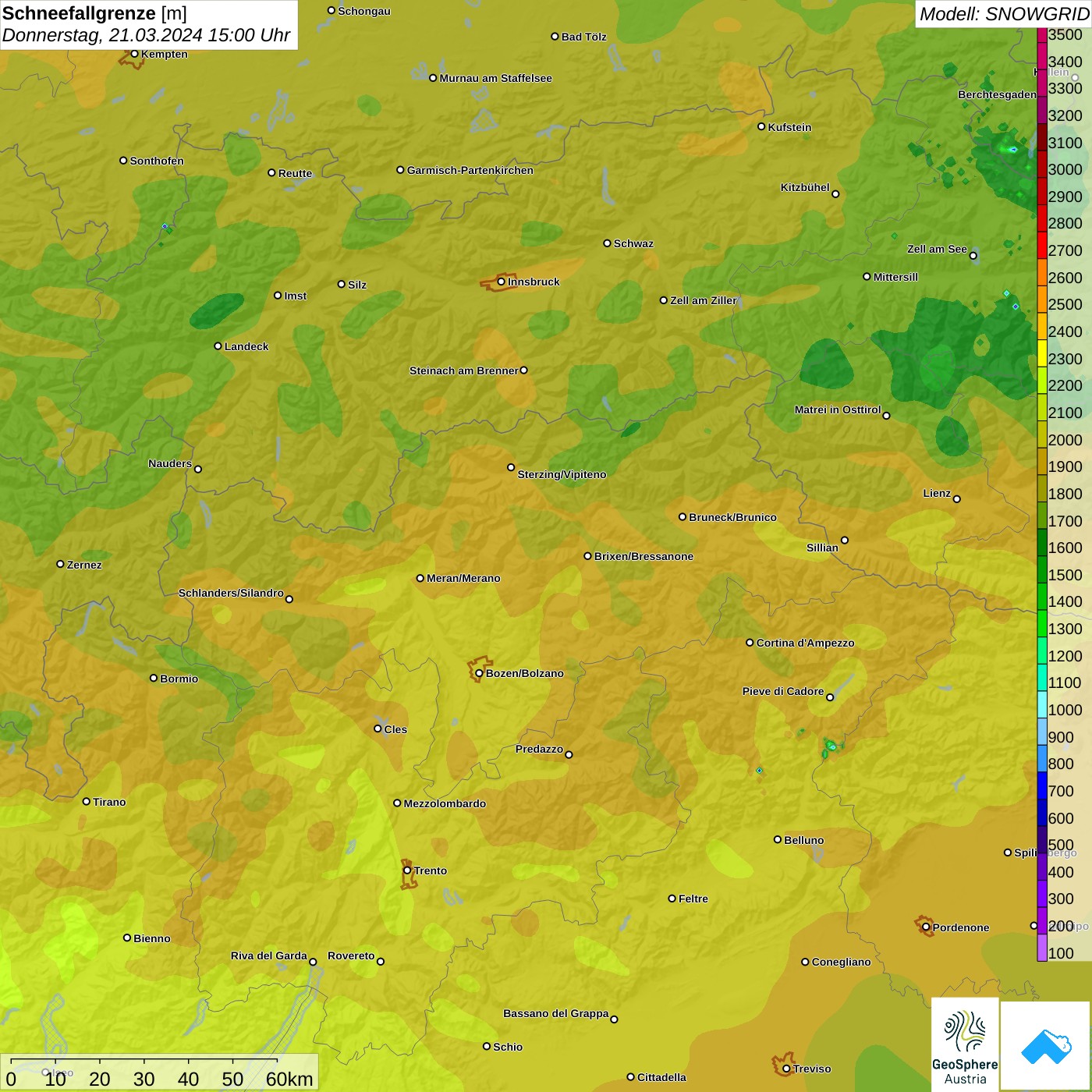Select the "Kempten" town label

pyautogui.click(x=164, y=54)
